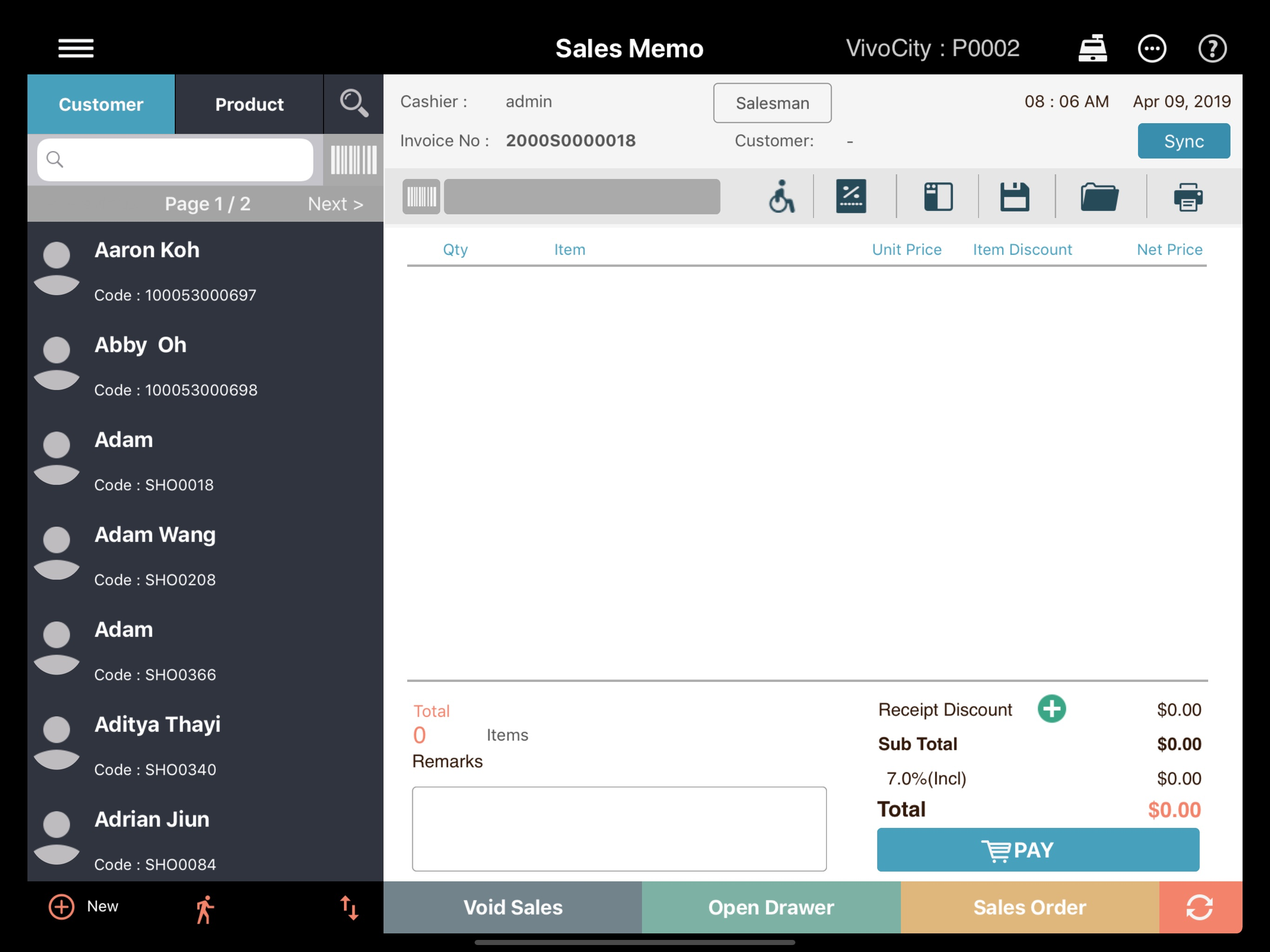Open the hamburger menu
The width and height of the screenshot is (1270, 952).
pos(76,48)
